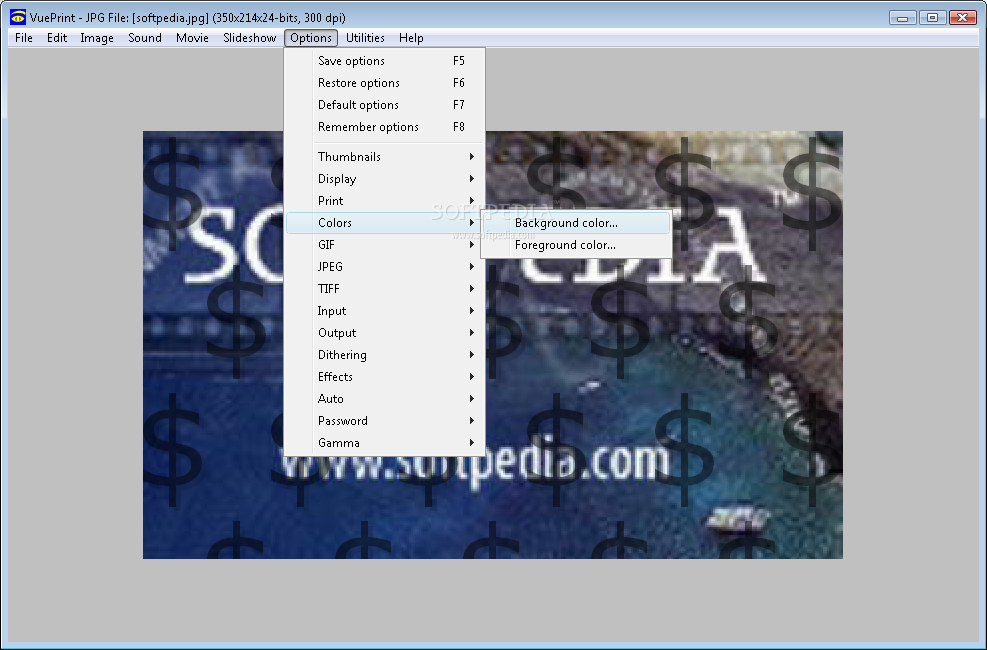The height and width of the screenshot is (650, 987).
Task: Open the Movie menu
Action: pos(192,38)
